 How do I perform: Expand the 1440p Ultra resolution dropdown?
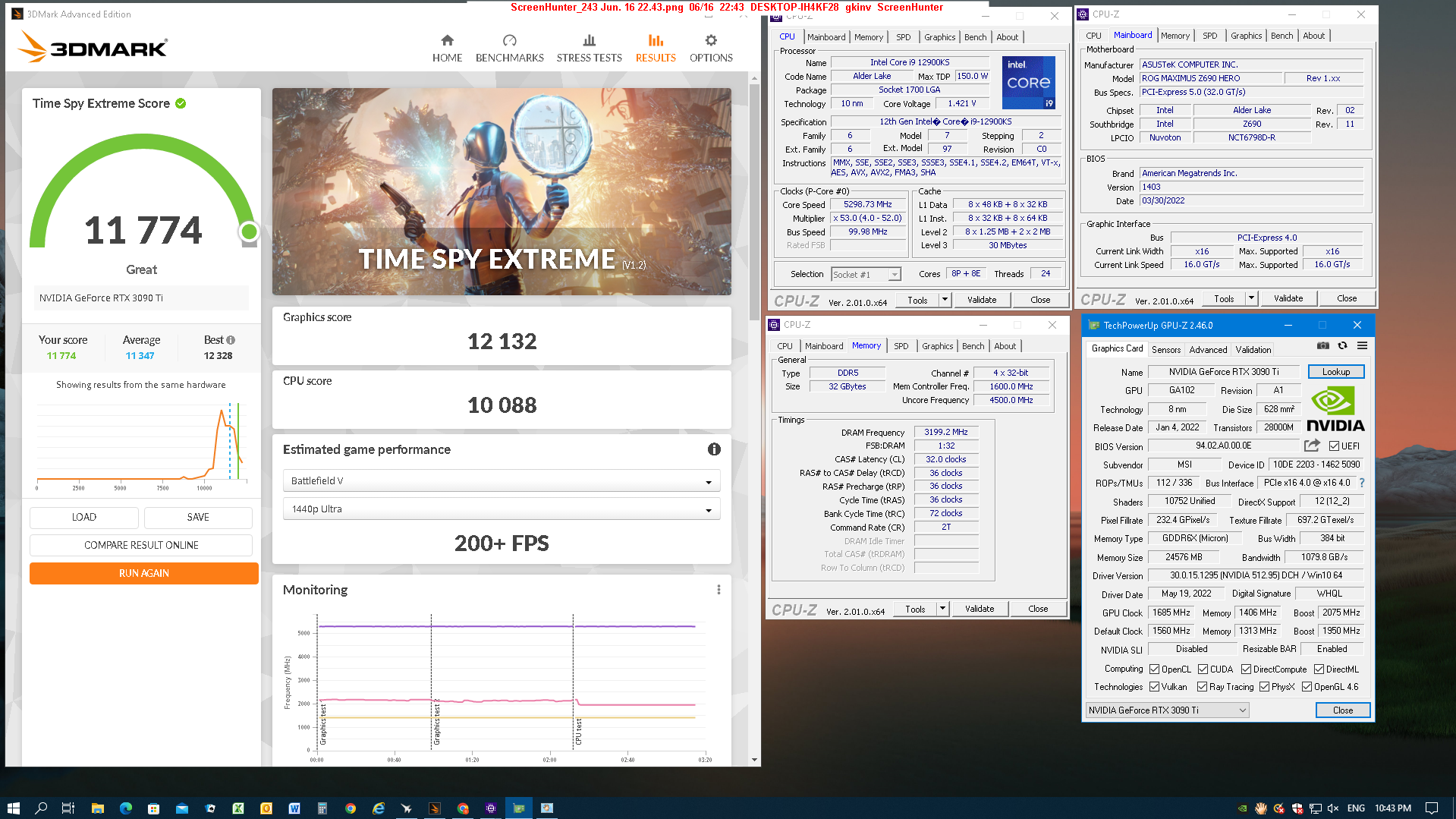click(501, 509)
